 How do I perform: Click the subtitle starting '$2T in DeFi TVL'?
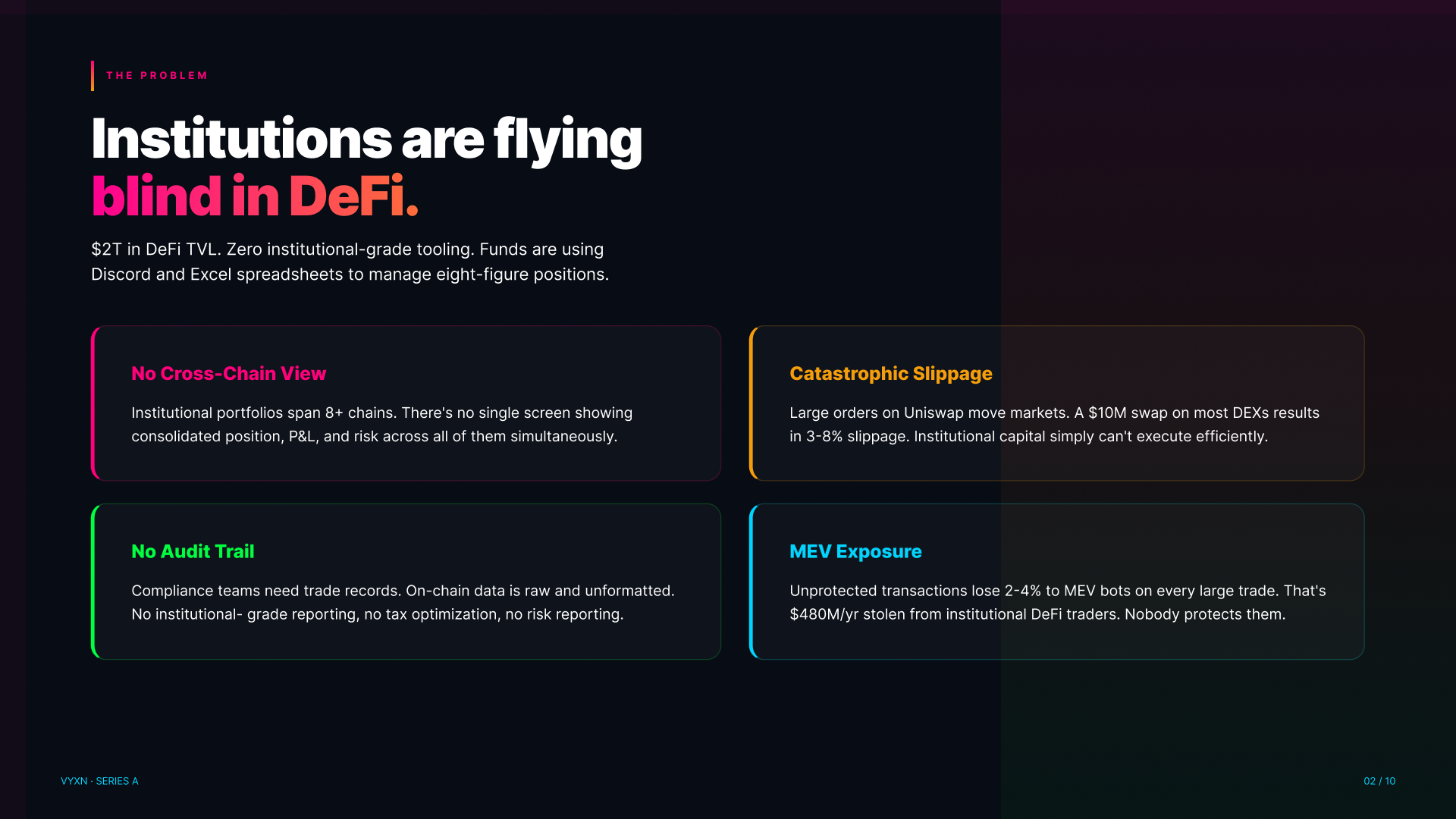click(x=350, y=262)
